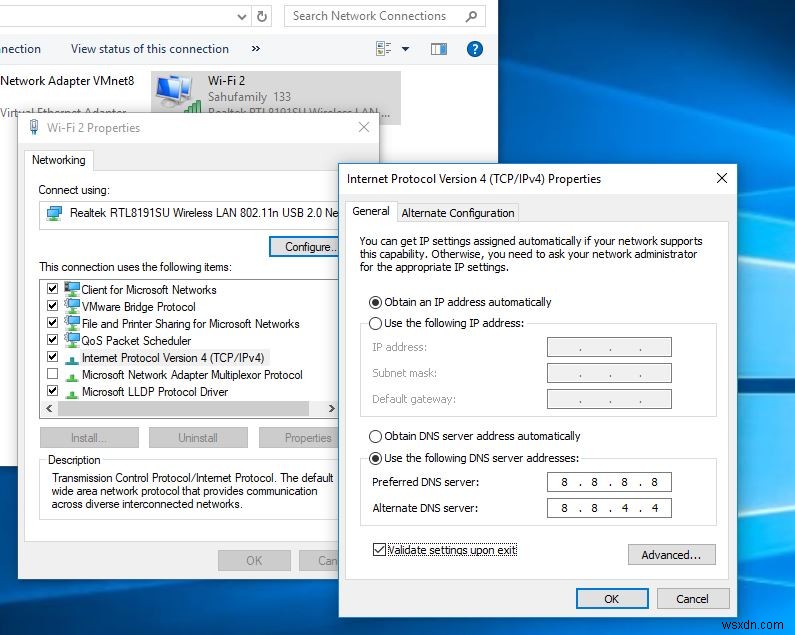
Task: Click the Internet Protocol Version 4 icon
Action: pyautogui.click(x=72, y=359)
